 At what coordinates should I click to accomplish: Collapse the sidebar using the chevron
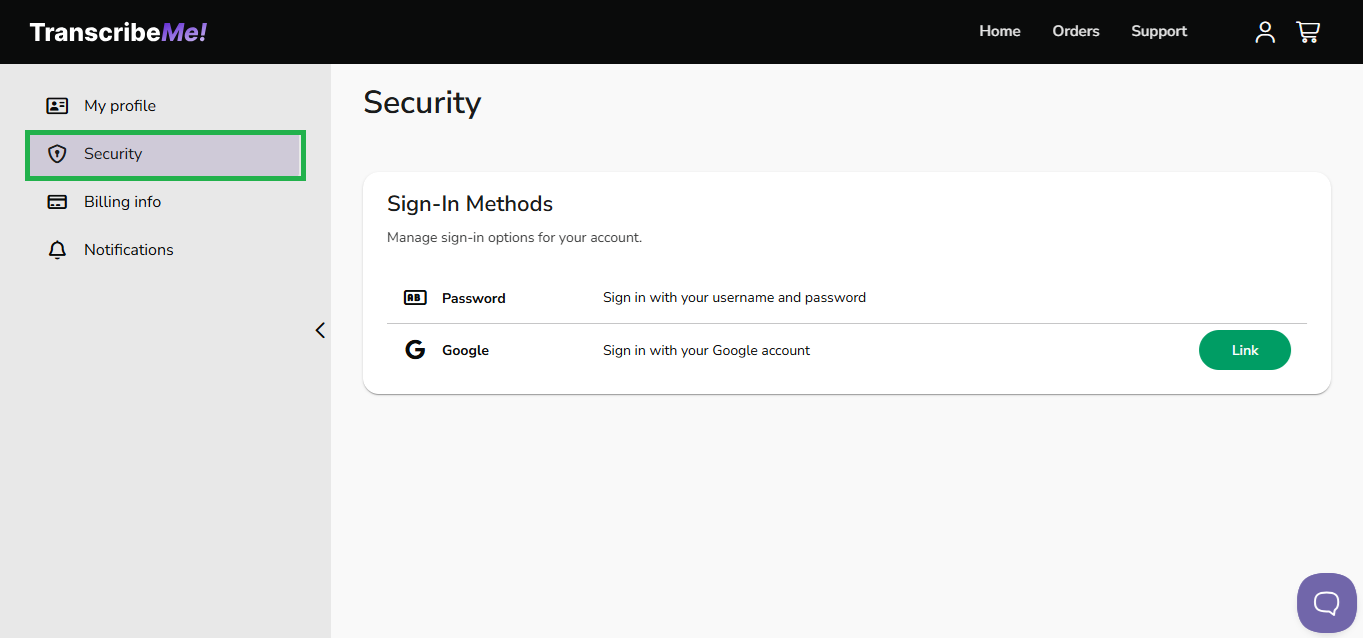[x=319, y=329]
